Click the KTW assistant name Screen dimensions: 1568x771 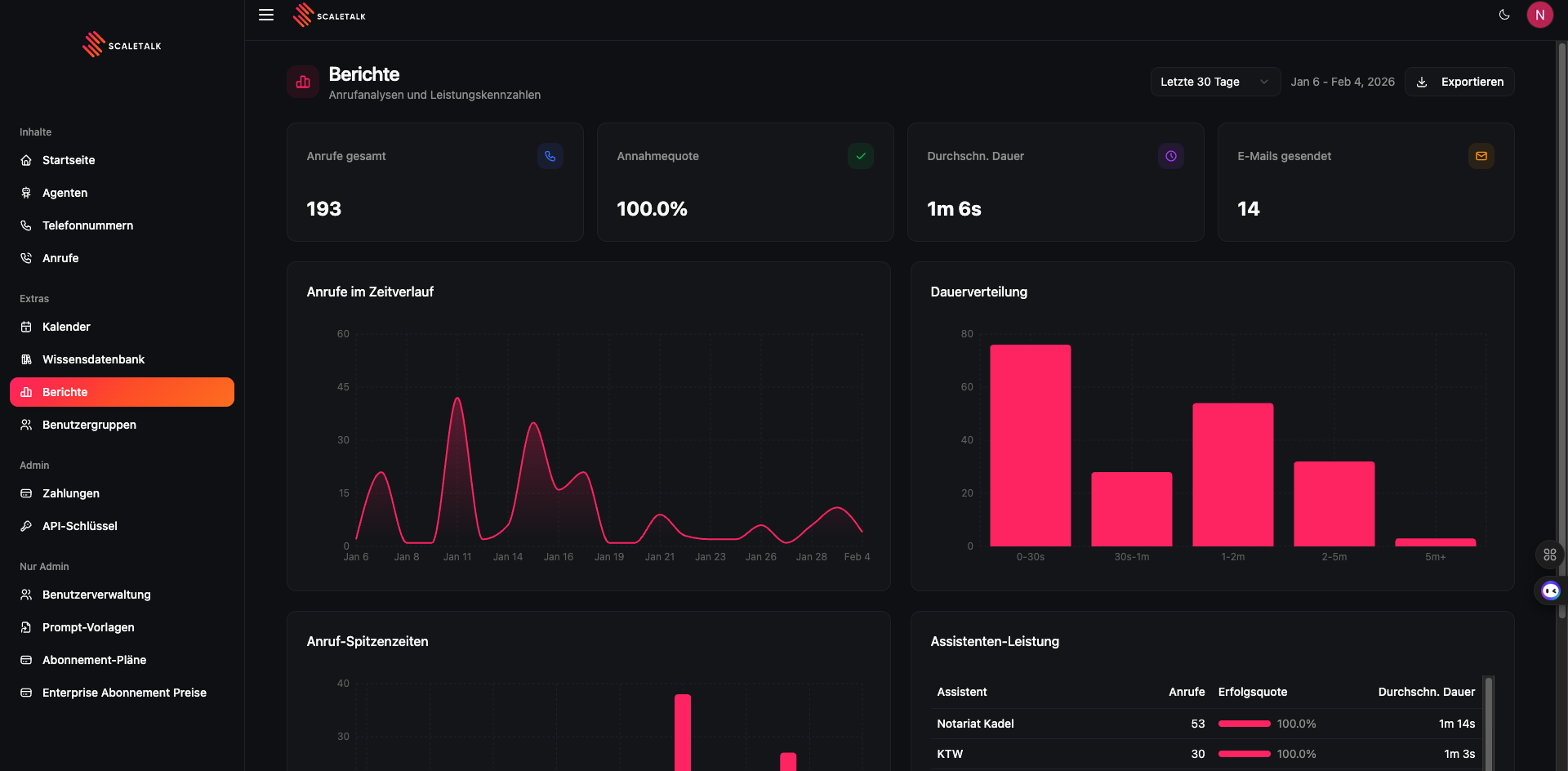point(950,754)
